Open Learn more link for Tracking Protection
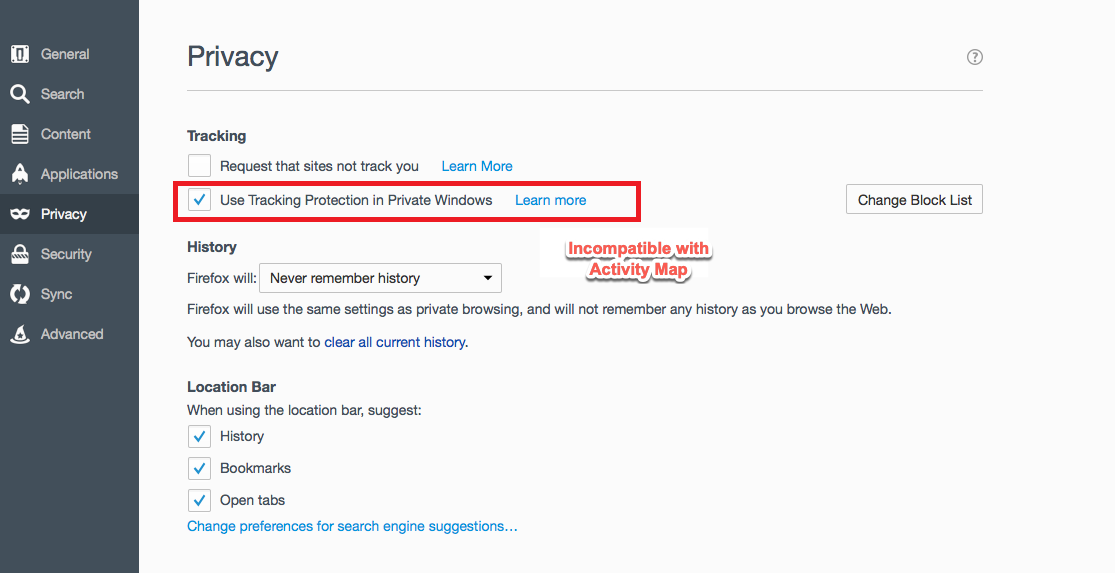 pyautogui.click(x=550, y=200)
